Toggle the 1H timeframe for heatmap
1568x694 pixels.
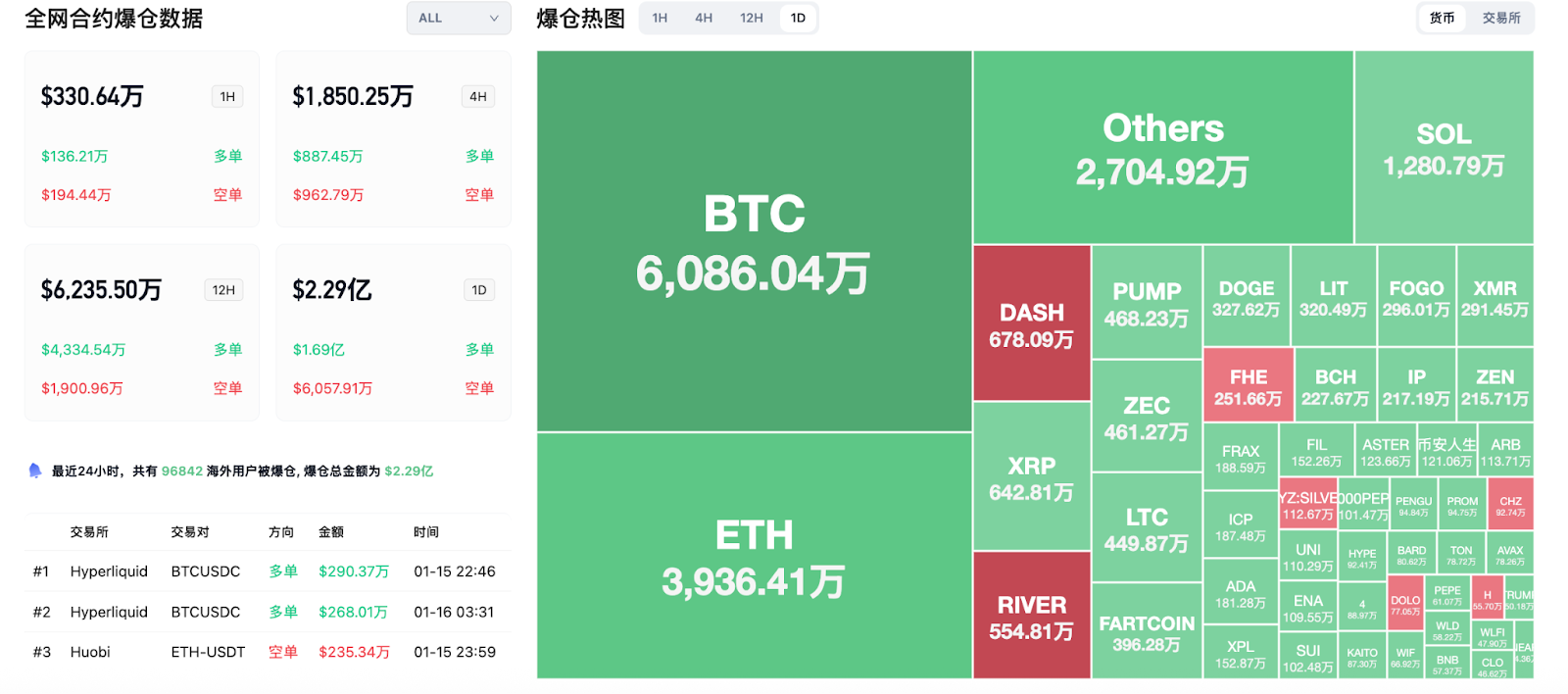[x=659, y=18]
